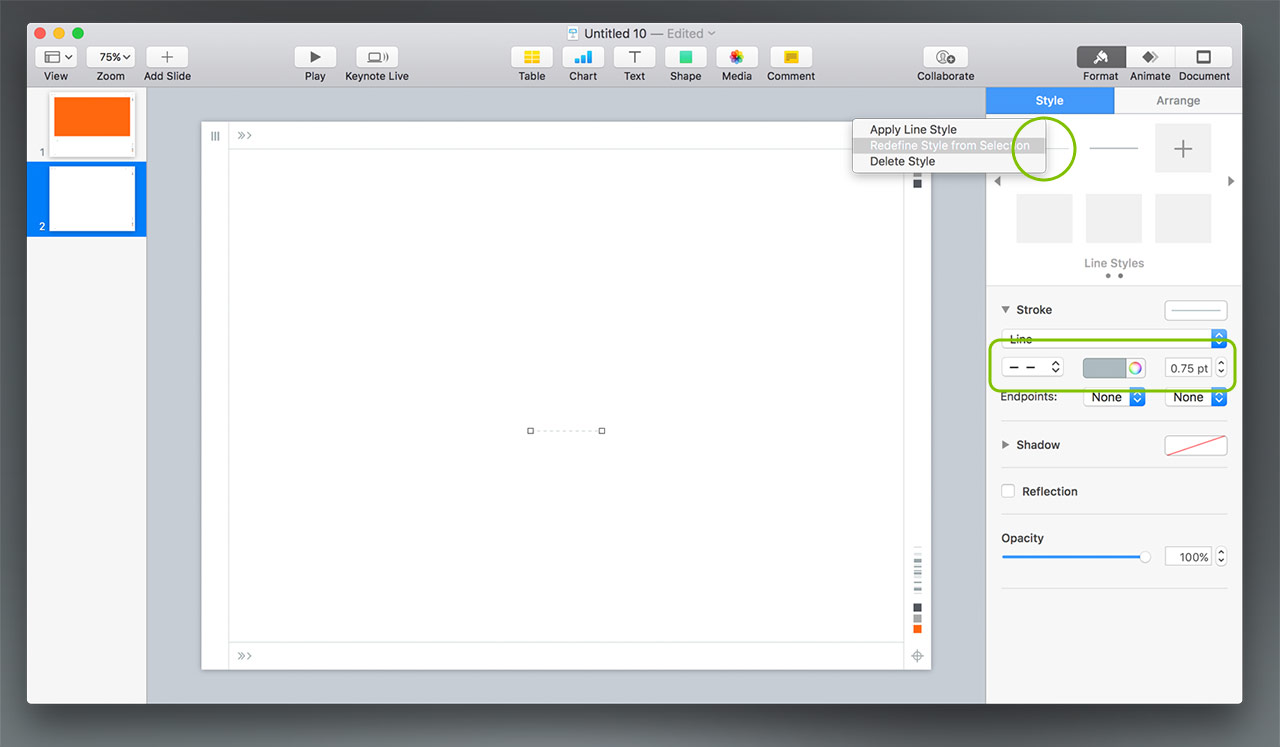Click the Chart toolbar icon

(583, 58)
